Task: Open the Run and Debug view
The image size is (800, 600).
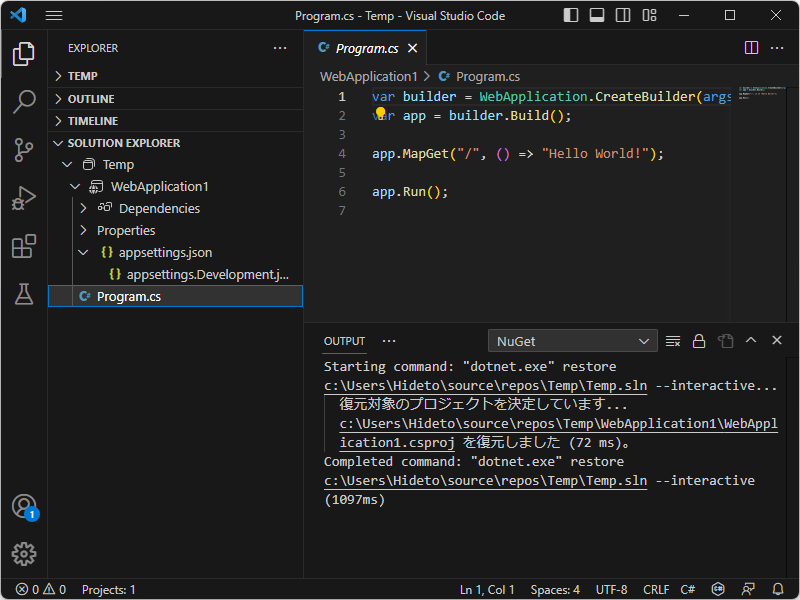Action: click(24, 198)
